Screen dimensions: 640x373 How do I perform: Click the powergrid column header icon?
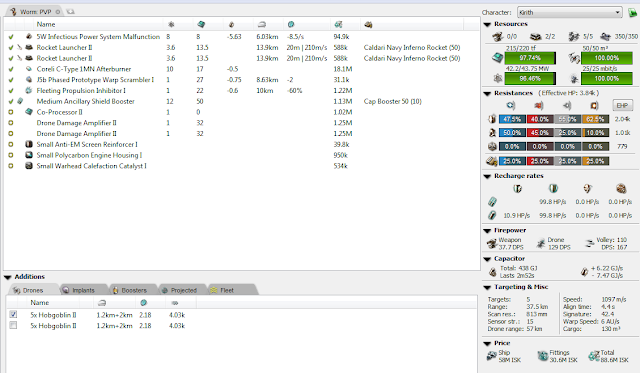pyautogui.click(x=171, y=24)
